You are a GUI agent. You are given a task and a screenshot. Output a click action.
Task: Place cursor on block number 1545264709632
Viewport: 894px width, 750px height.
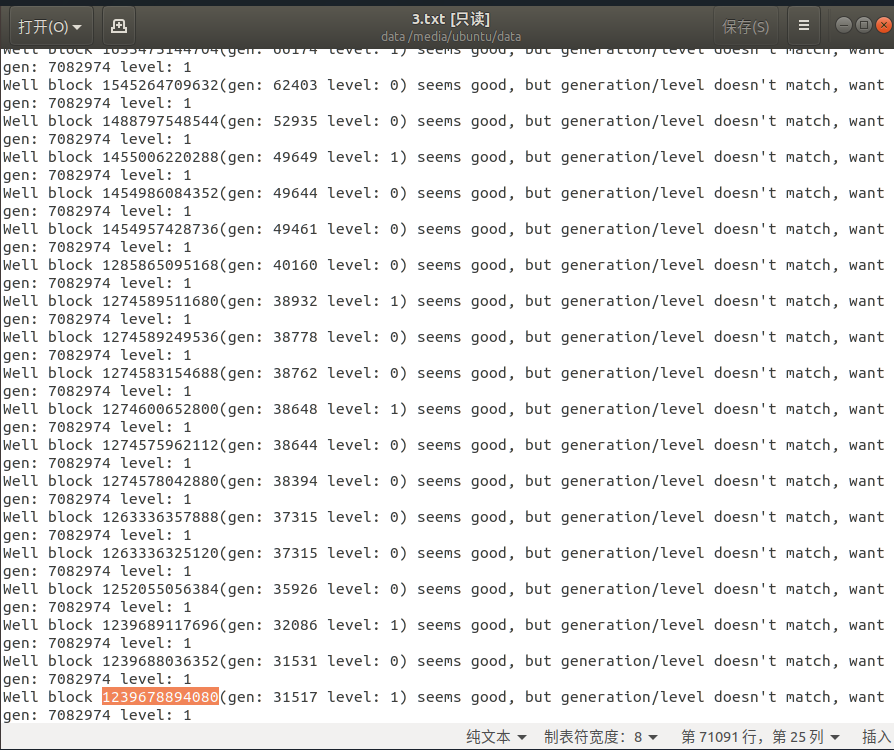pyautogui.click(x=160, y=85)
